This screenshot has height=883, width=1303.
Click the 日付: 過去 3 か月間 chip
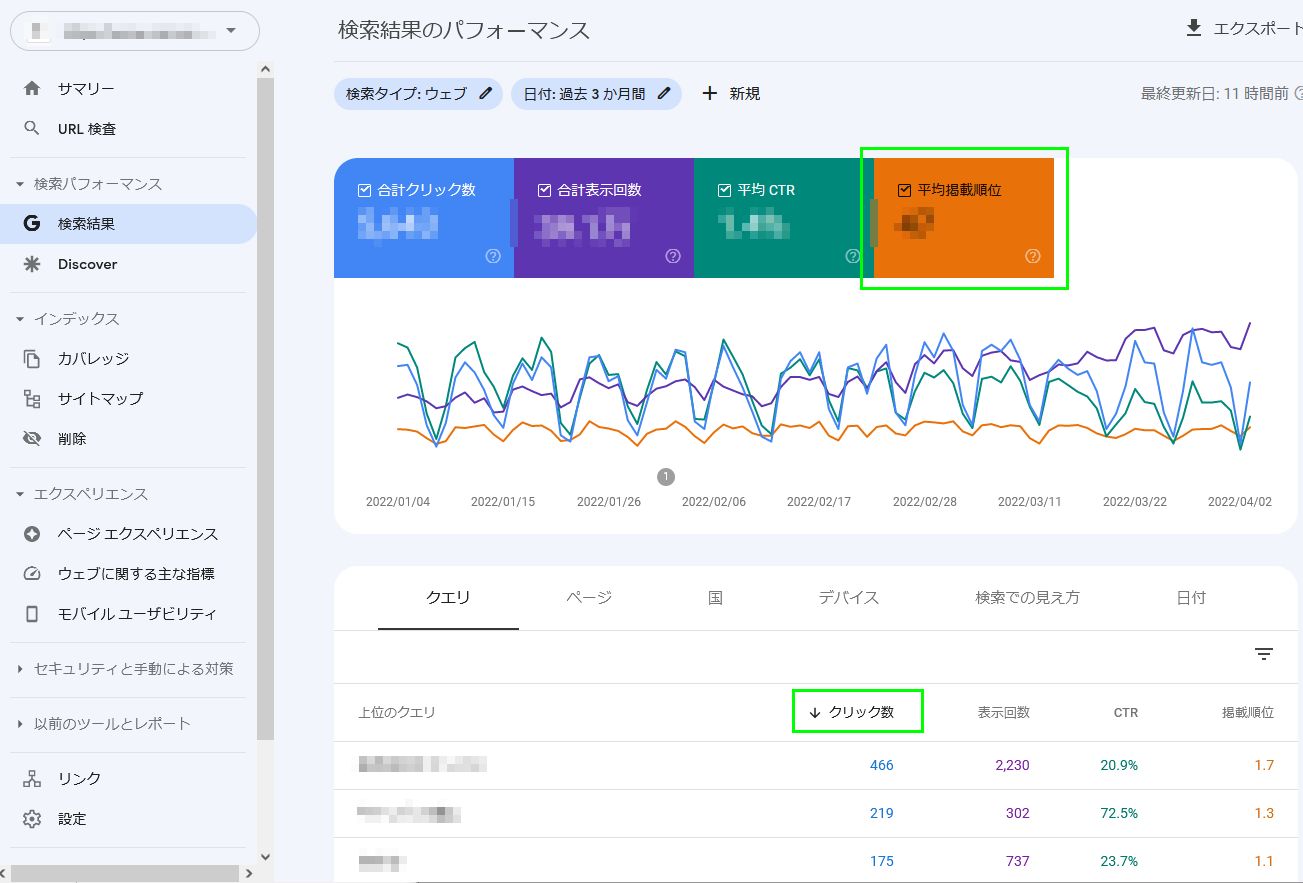coord(596,93)
